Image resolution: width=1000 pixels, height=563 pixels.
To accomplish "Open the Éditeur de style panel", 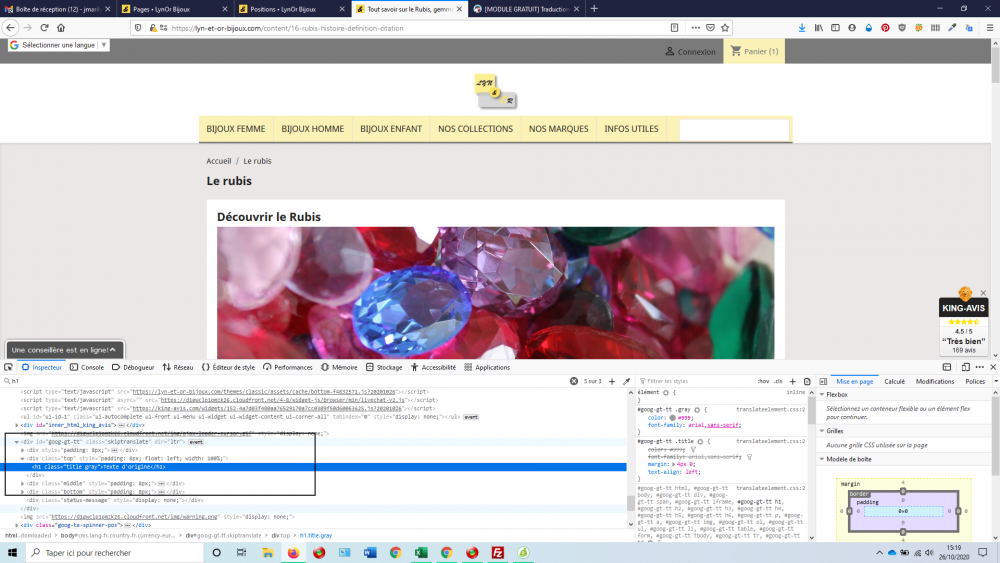I will click(228, 367).
